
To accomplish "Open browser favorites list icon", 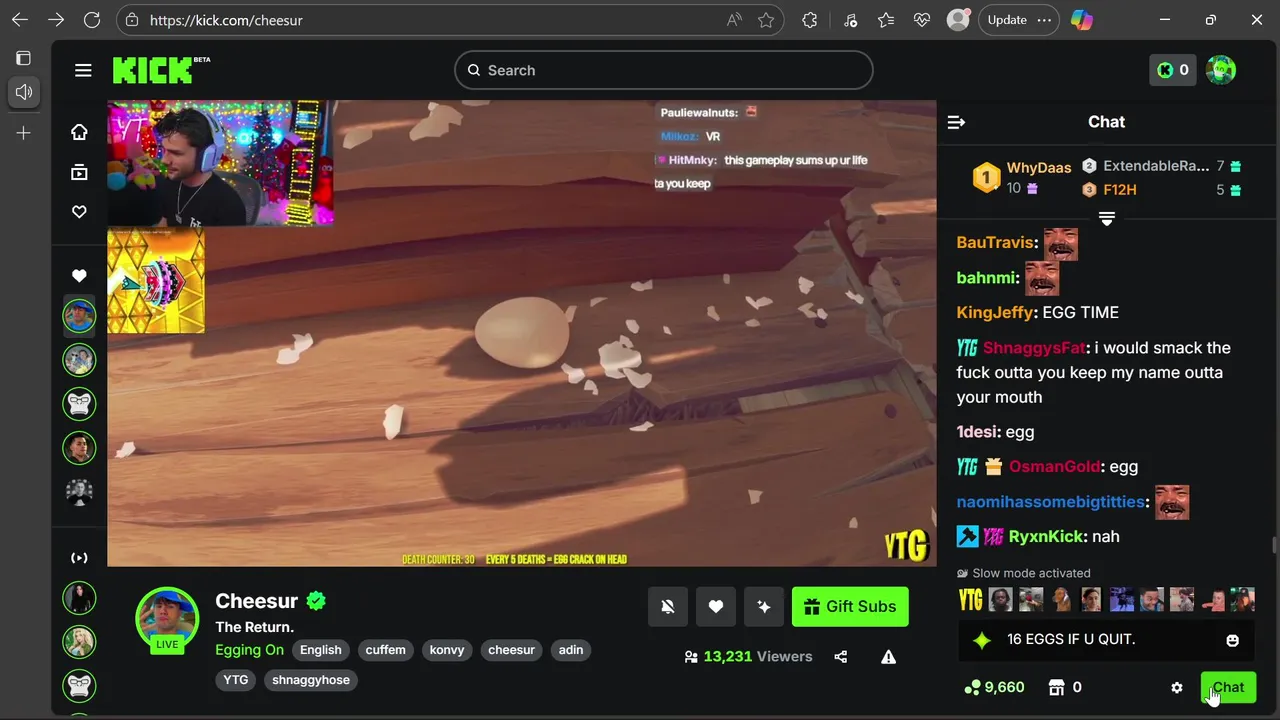I will click(886, 20).
